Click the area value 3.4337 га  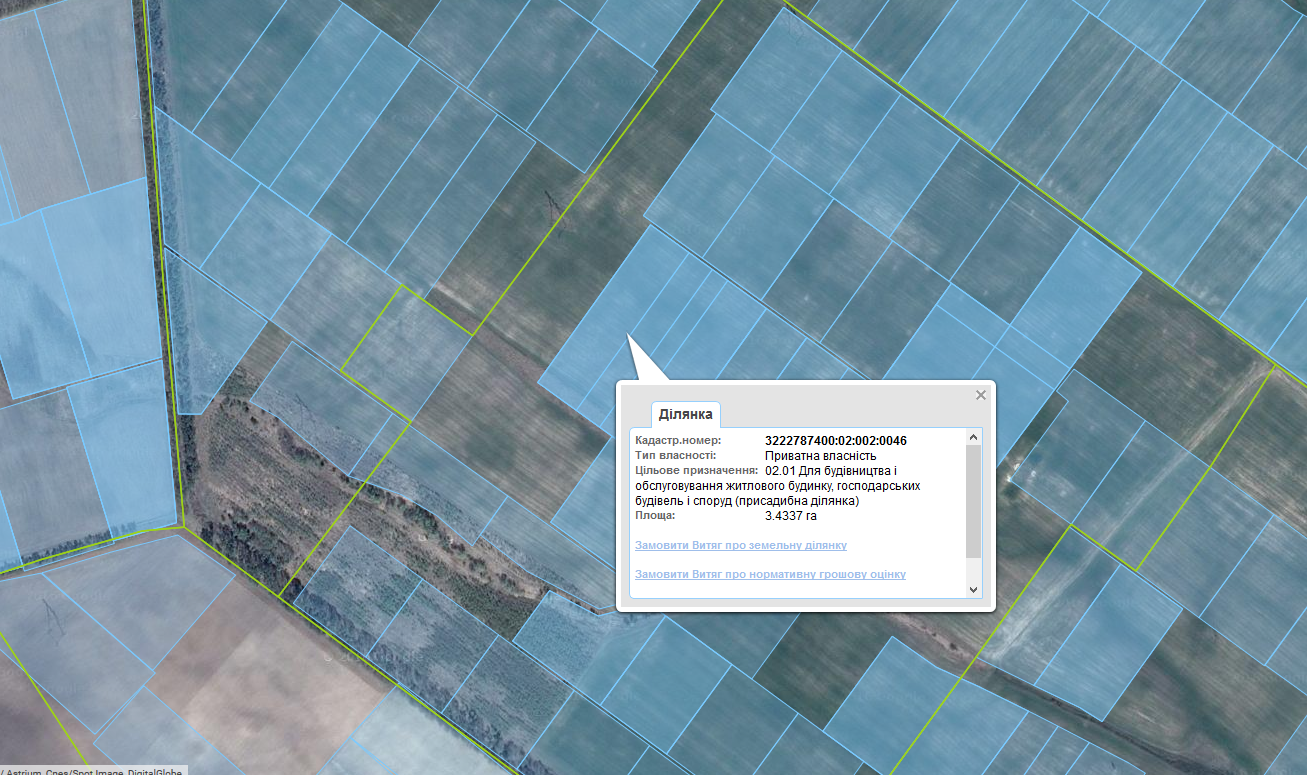point(791,516)
